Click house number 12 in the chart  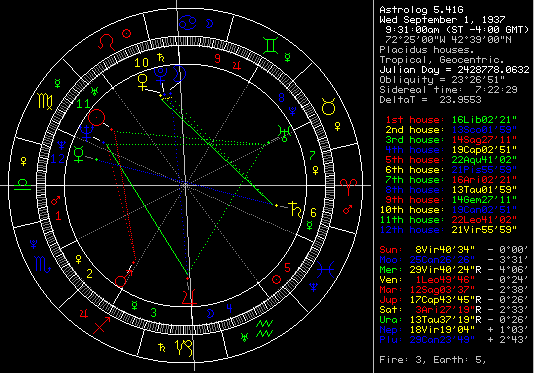(58, 159)
